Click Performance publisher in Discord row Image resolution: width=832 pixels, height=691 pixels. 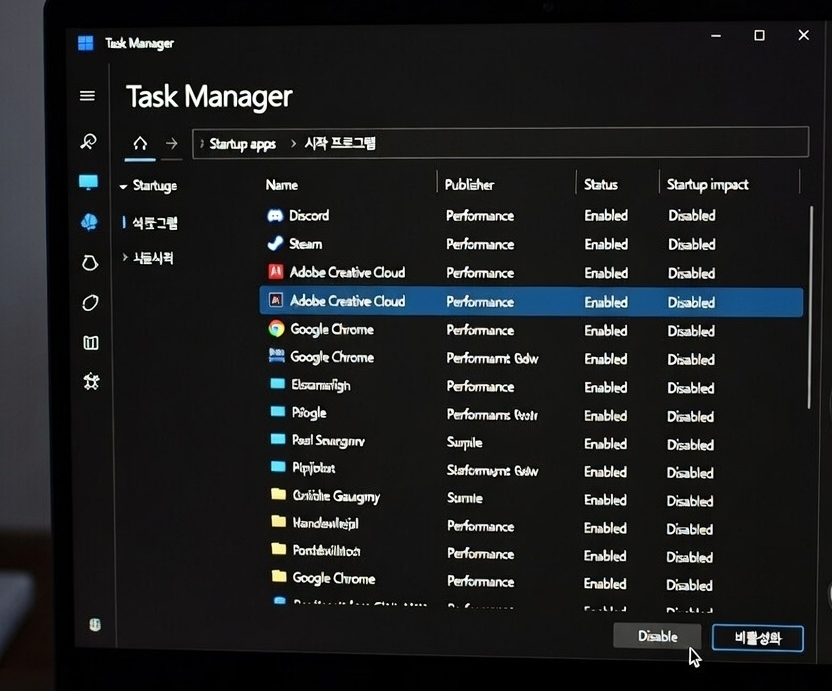coord(480,216)
